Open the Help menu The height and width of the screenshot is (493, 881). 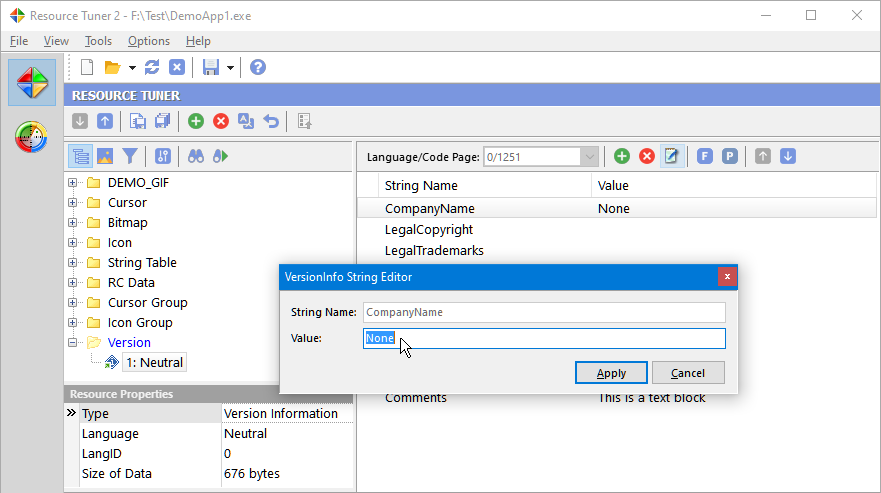pos(198,41)
